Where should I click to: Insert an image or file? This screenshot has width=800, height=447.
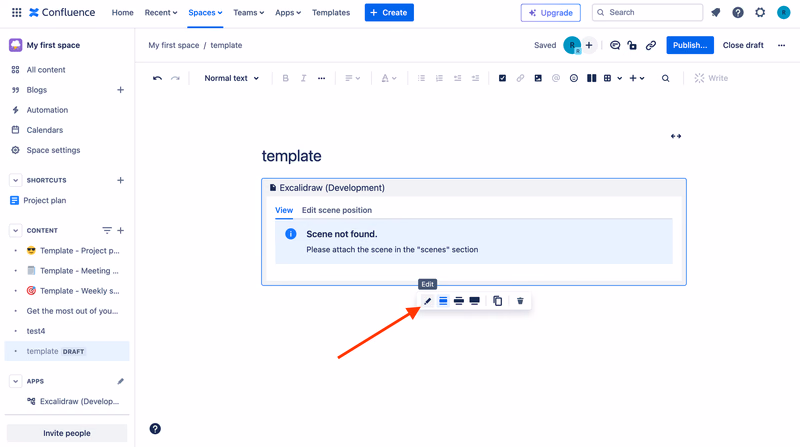[538, 78]
